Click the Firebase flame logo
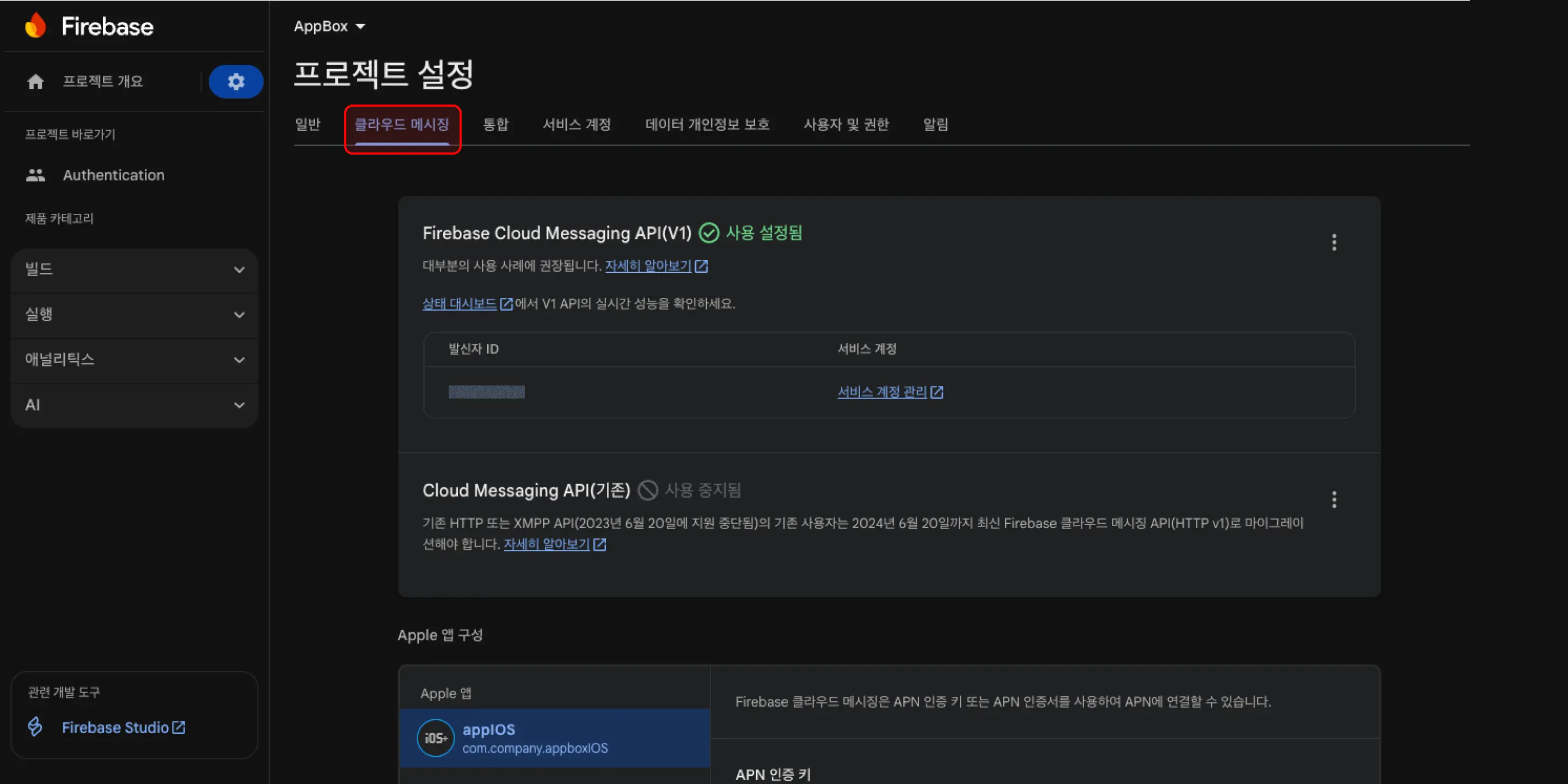This screenshot has width=1568, height=784. pos(36,26)
